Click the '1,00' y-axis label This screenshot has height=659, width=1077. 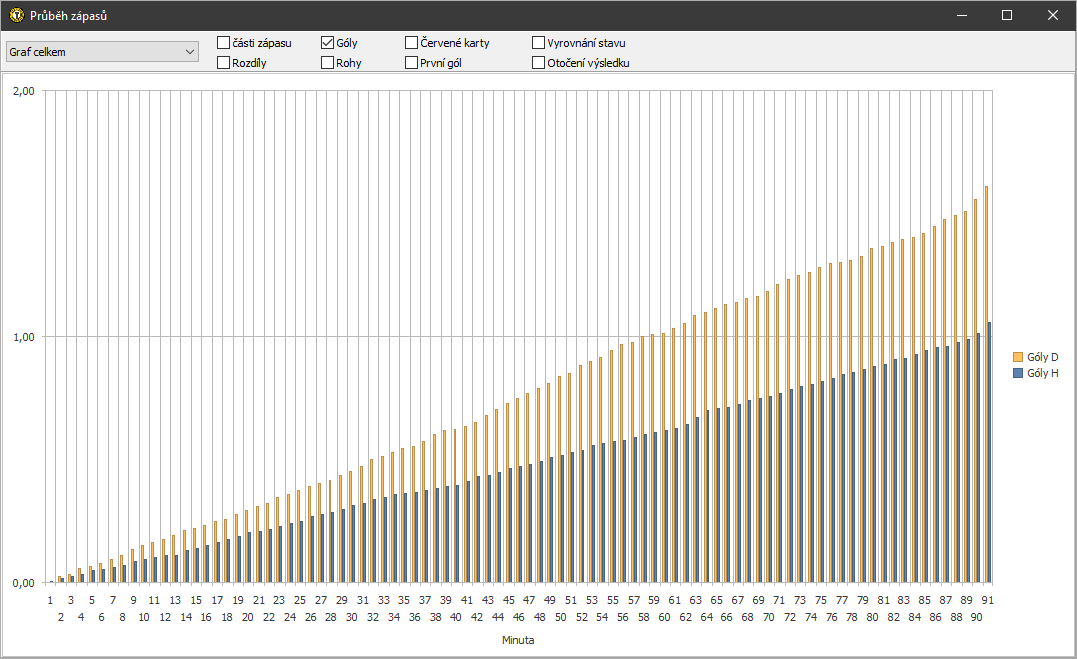pos(24,337)
